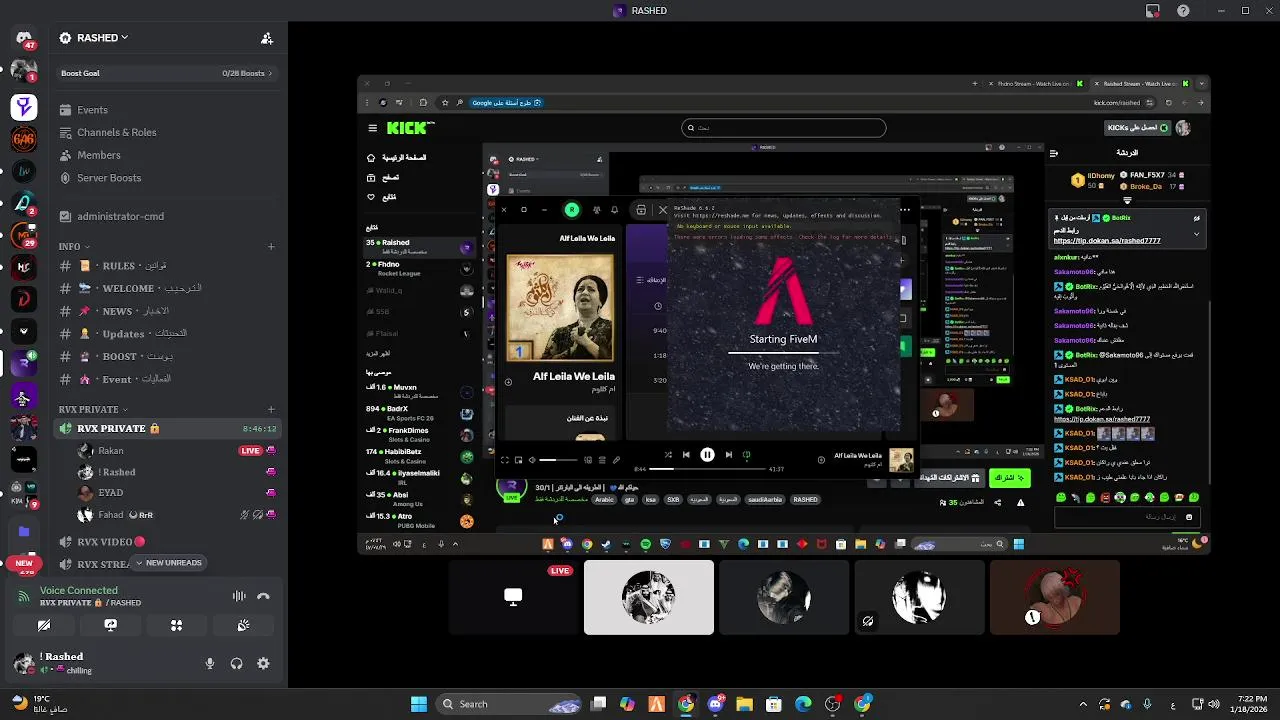
Task: Select the RVX PRIVATE voice channel
Action: click(167, 428)
